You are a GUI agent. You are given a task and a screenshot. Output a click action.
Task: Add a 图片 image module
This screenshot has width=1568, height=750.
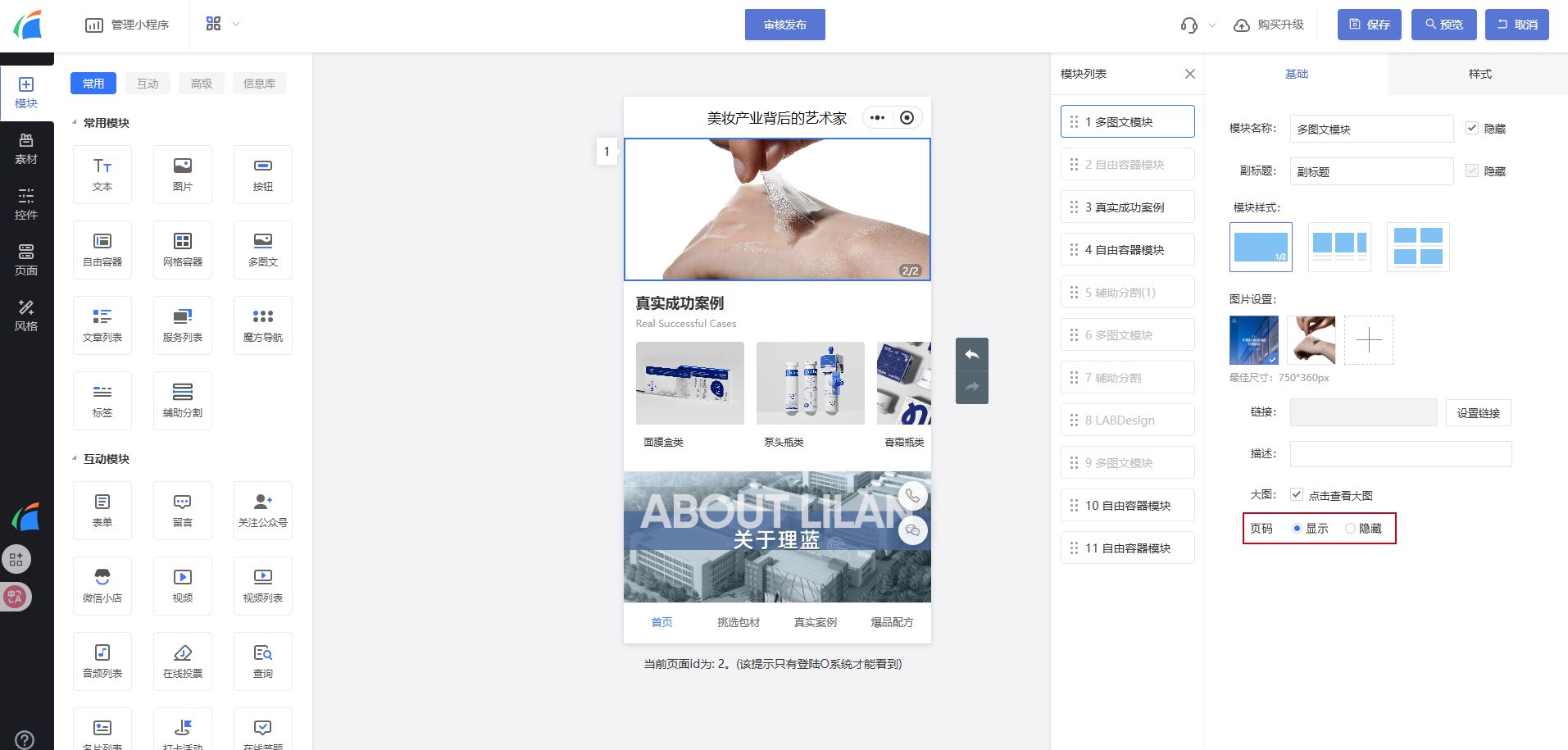click(x=183, y=175)
